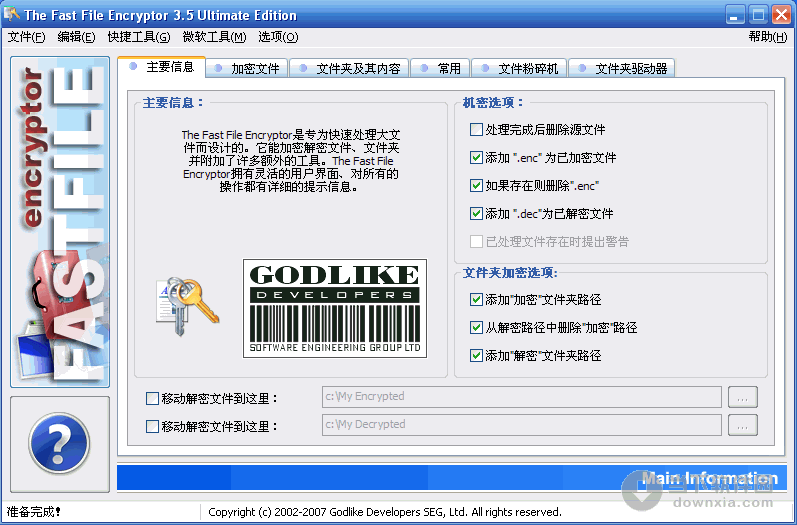The width and height of the screenshot is (797, 525).
Task: Open the 快捷工具(G) menu
Action: [x=139, y=37]
